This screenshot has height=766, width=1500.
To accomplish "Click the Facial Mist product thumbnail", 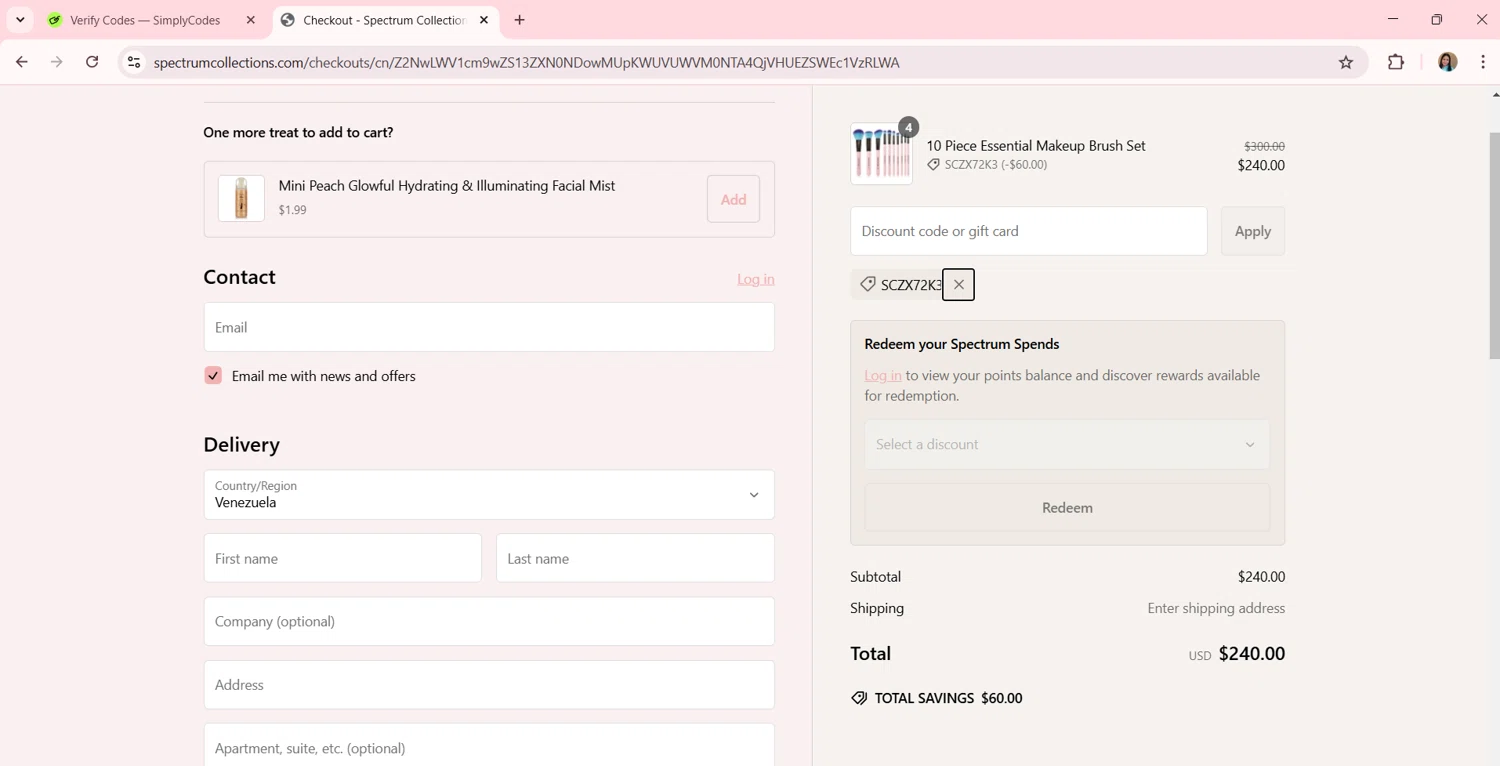I will pyautogui.click(x=241, y=198).
